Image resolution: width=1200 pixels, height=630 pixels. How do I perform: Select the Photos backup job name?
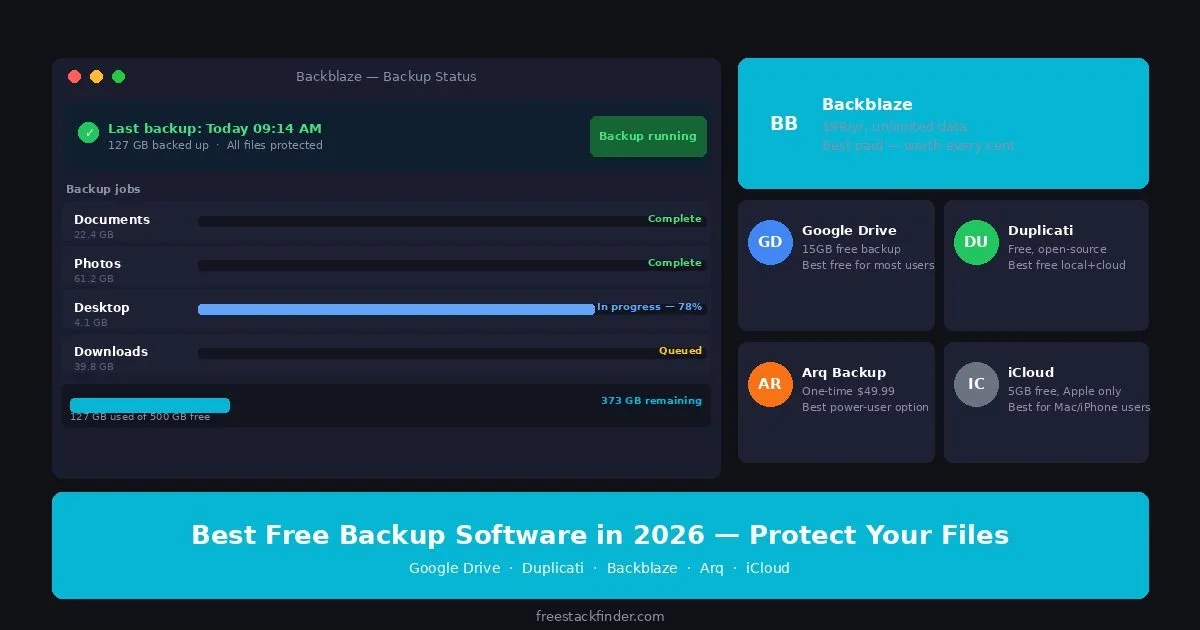97,263
